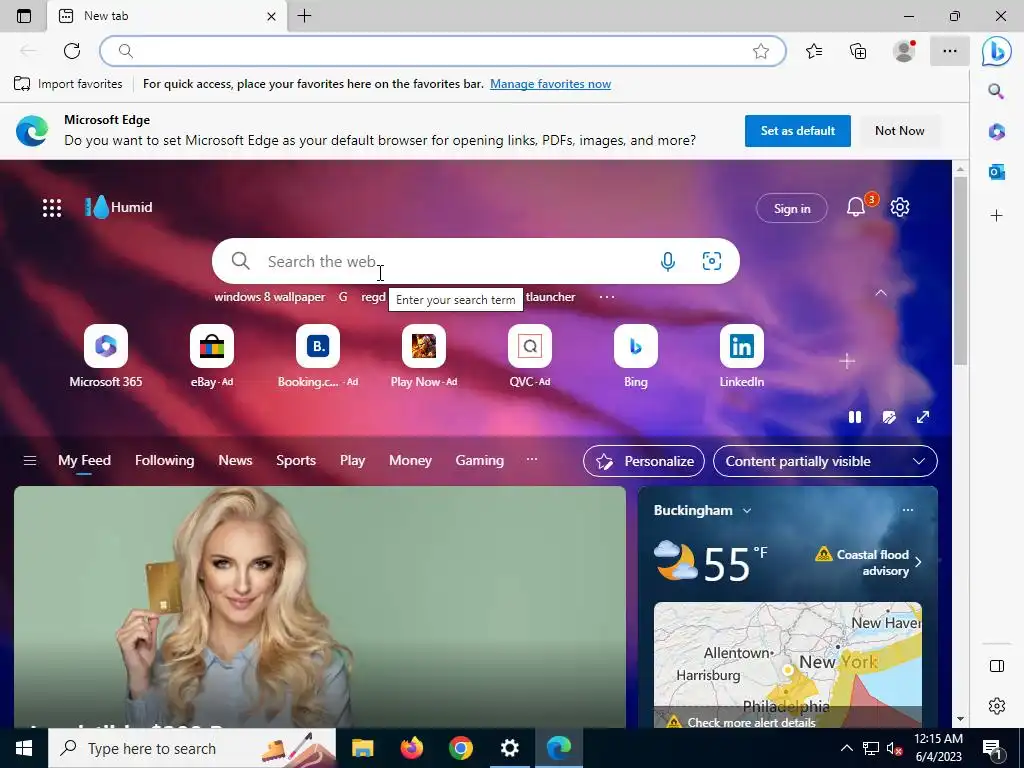Click the Sign in button
This screenshot has height=768, width=1024.
point(792,208)
